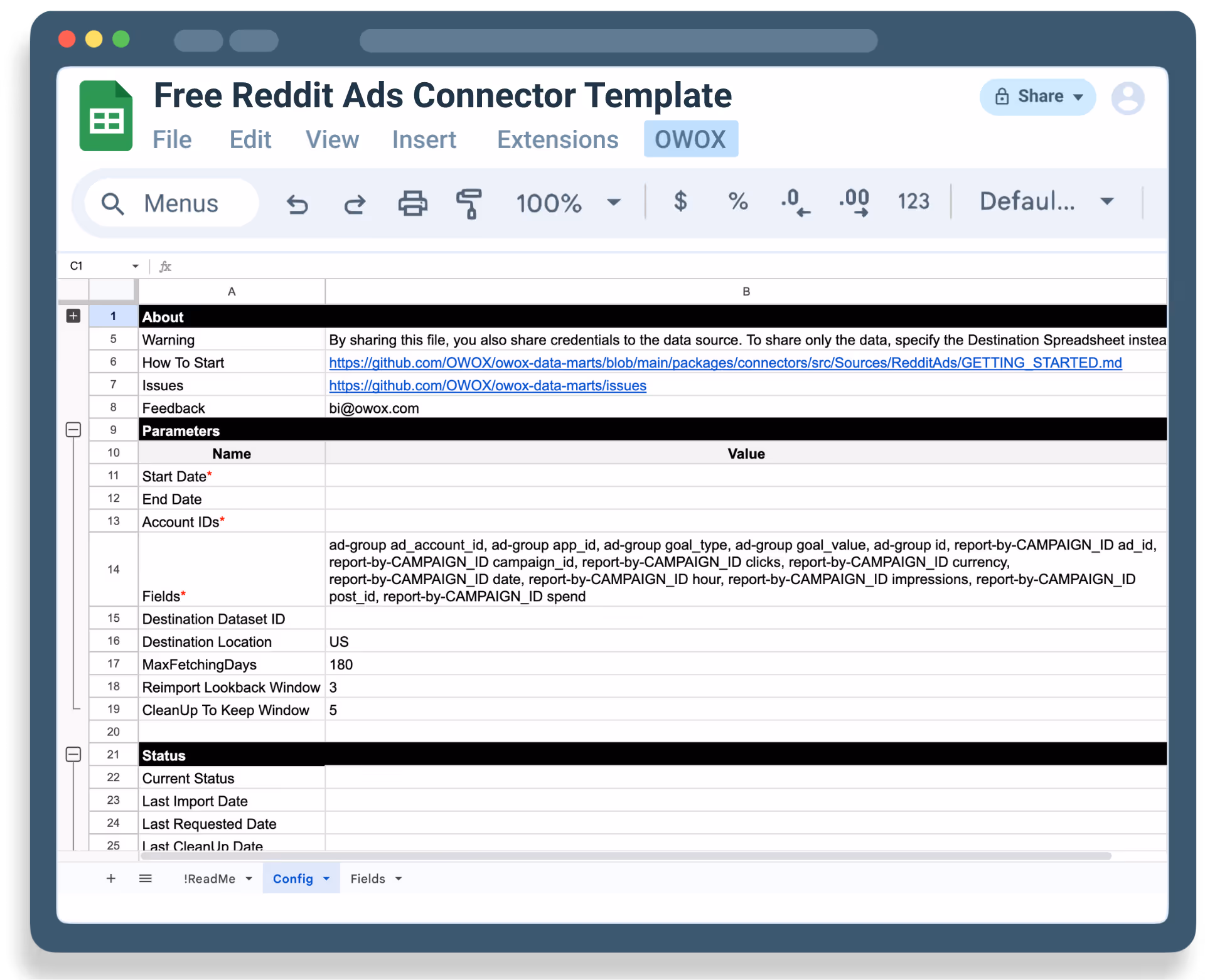This screenshot has height=980, width=1205.
Task: Expand the collapsed About row group
Action: tap(73, 316)
